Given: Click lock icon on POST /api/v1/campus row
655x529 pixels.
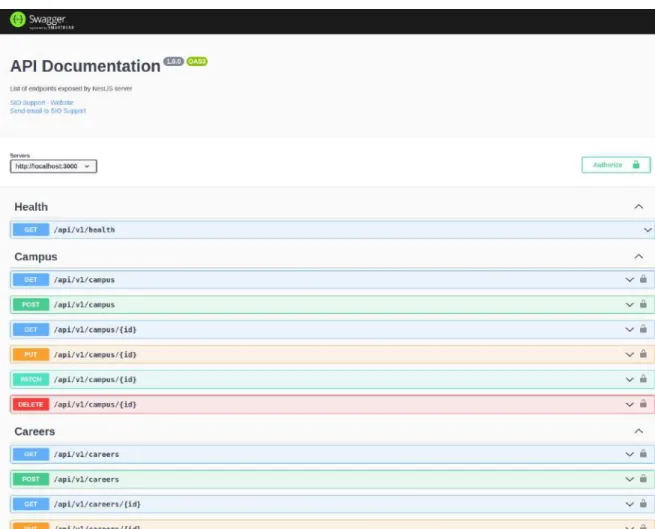Looking at the screenshot, I should [643, 304].
